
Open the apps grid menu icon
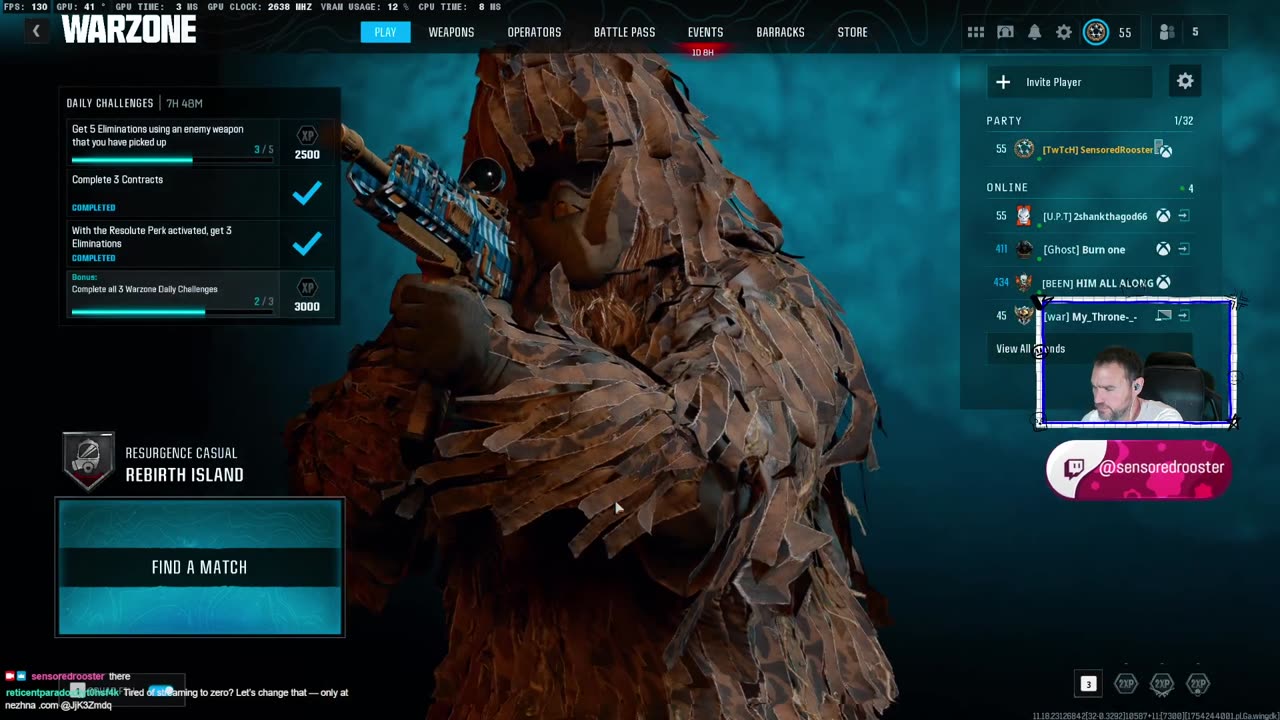pyautogui.click(x=976, y=32)
